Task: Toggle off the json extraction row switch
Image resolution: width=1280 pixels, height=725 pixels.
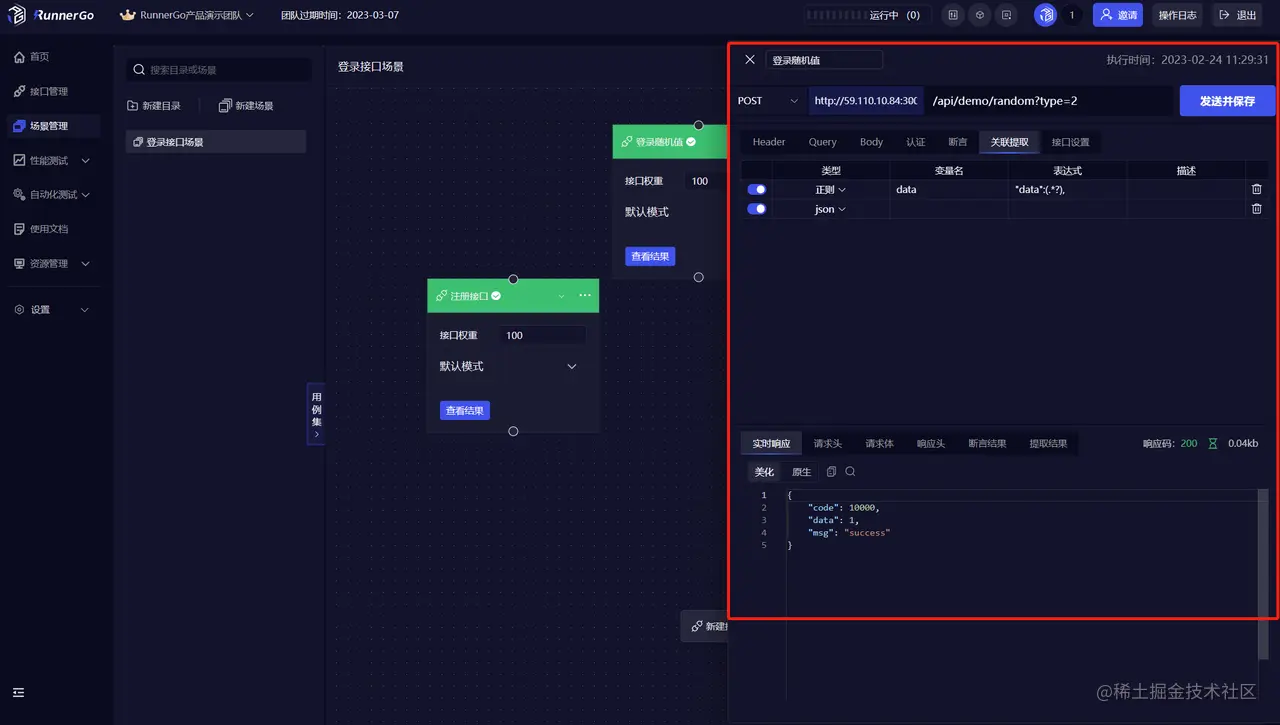Action: click(x=757, y=209)
